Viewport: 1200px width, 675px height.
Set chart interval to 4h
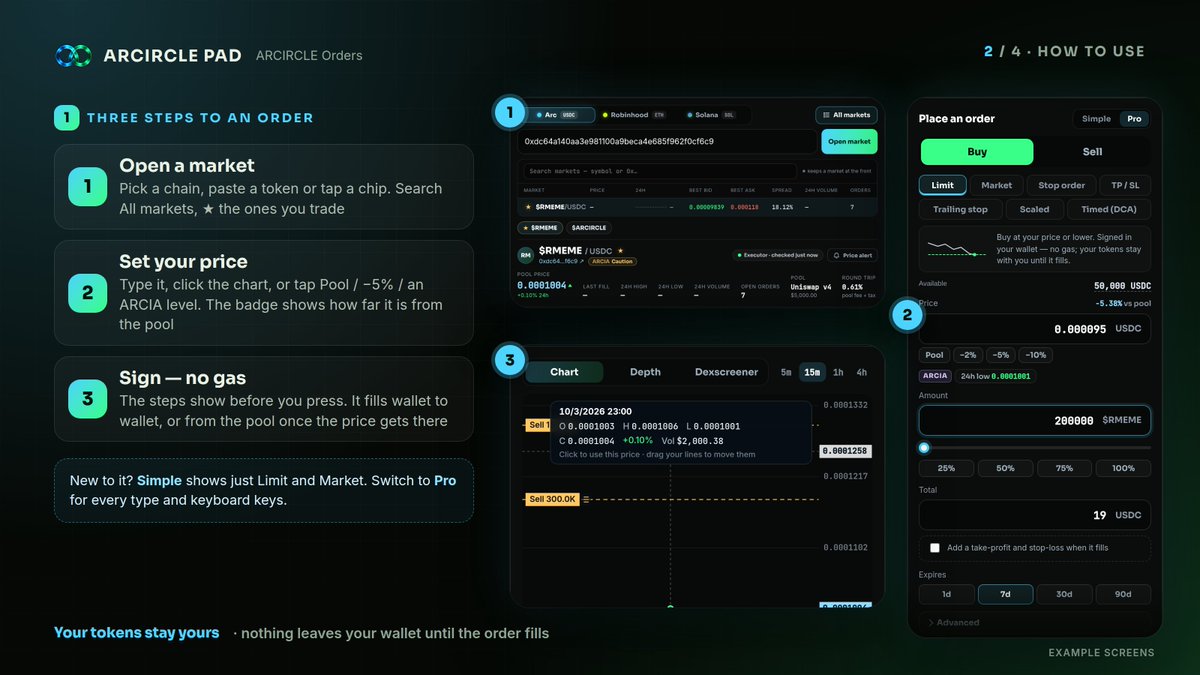(861, 372)
